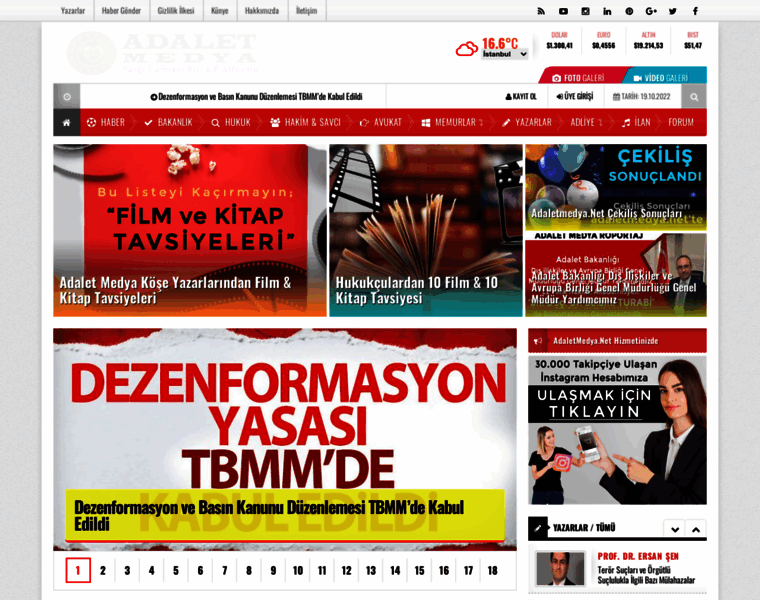Click the clock icon beside news ticker

[67, 96]
